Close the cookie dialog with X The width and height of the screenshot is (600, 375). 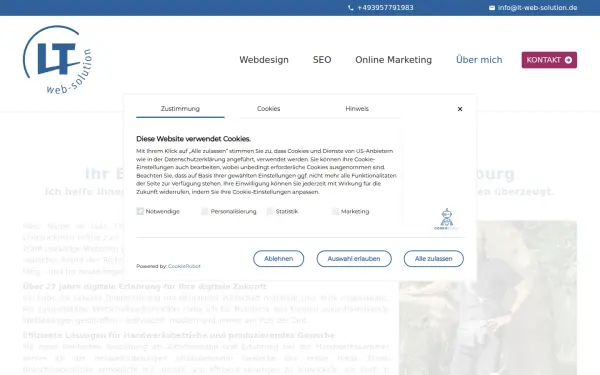click(460, 109)
